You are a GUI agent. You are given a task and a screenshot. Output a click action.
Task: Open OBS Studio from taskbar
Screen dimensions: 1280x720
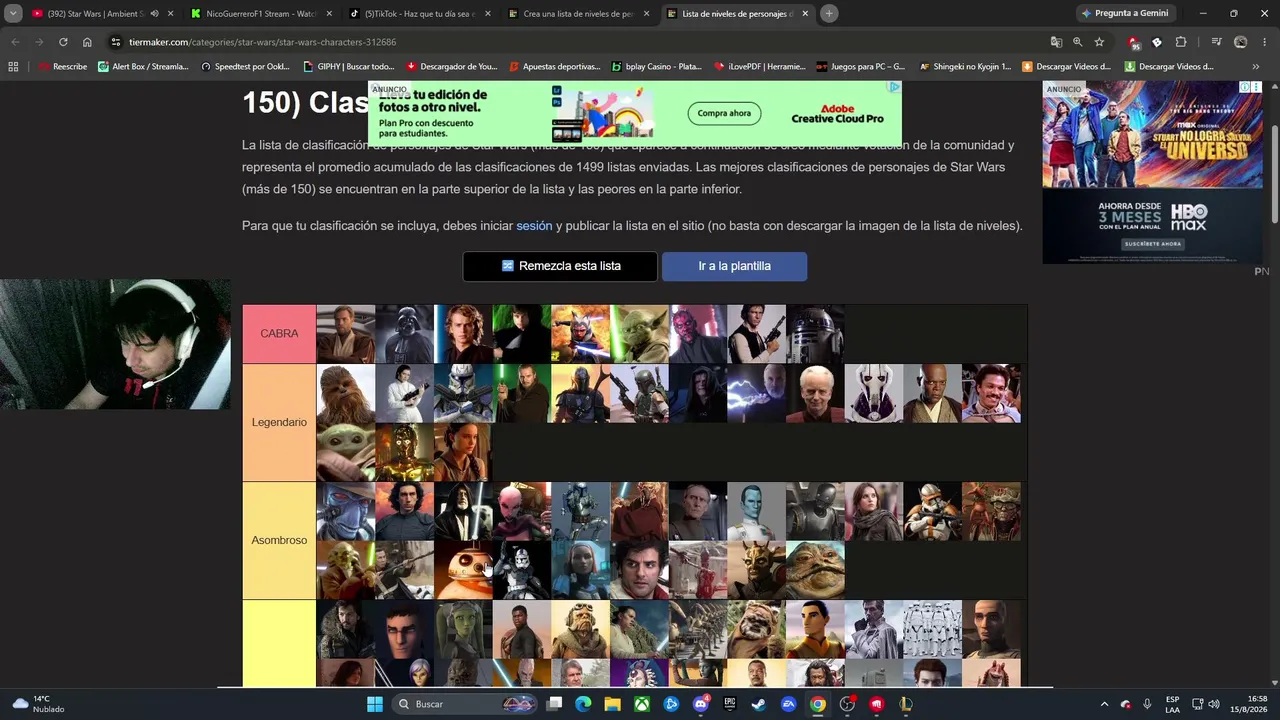coord(847,704)
